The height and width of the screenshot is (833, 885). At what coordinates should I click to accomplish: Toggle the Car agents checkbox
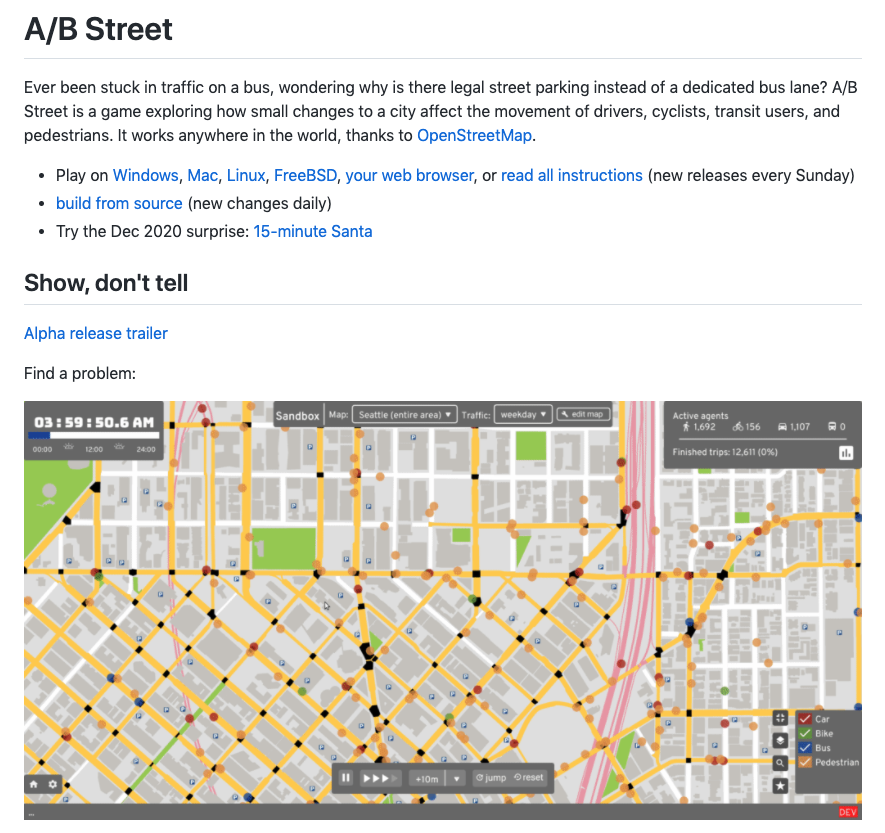pos(805,718)
